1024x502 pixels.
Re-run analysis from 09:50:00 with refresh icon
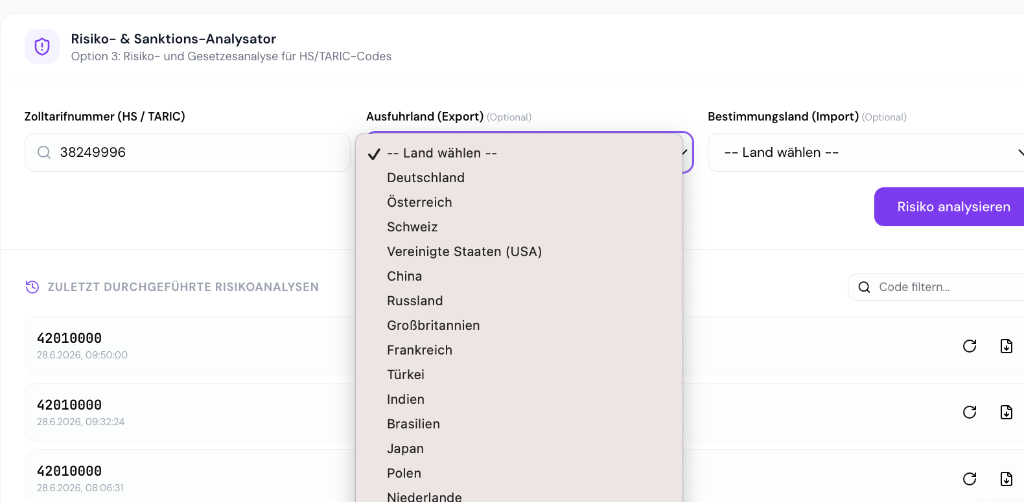(x=970, y=346)
